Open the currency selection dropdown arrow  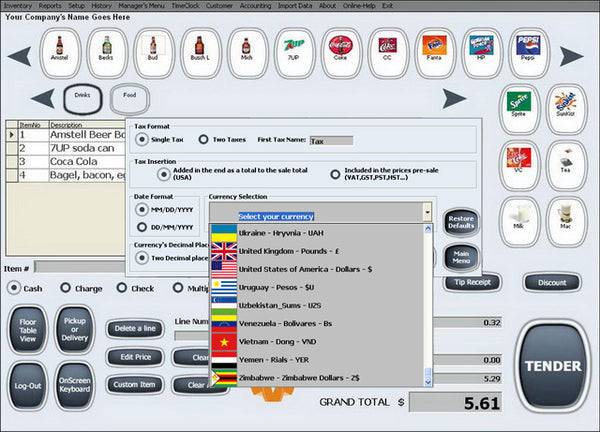427,212
